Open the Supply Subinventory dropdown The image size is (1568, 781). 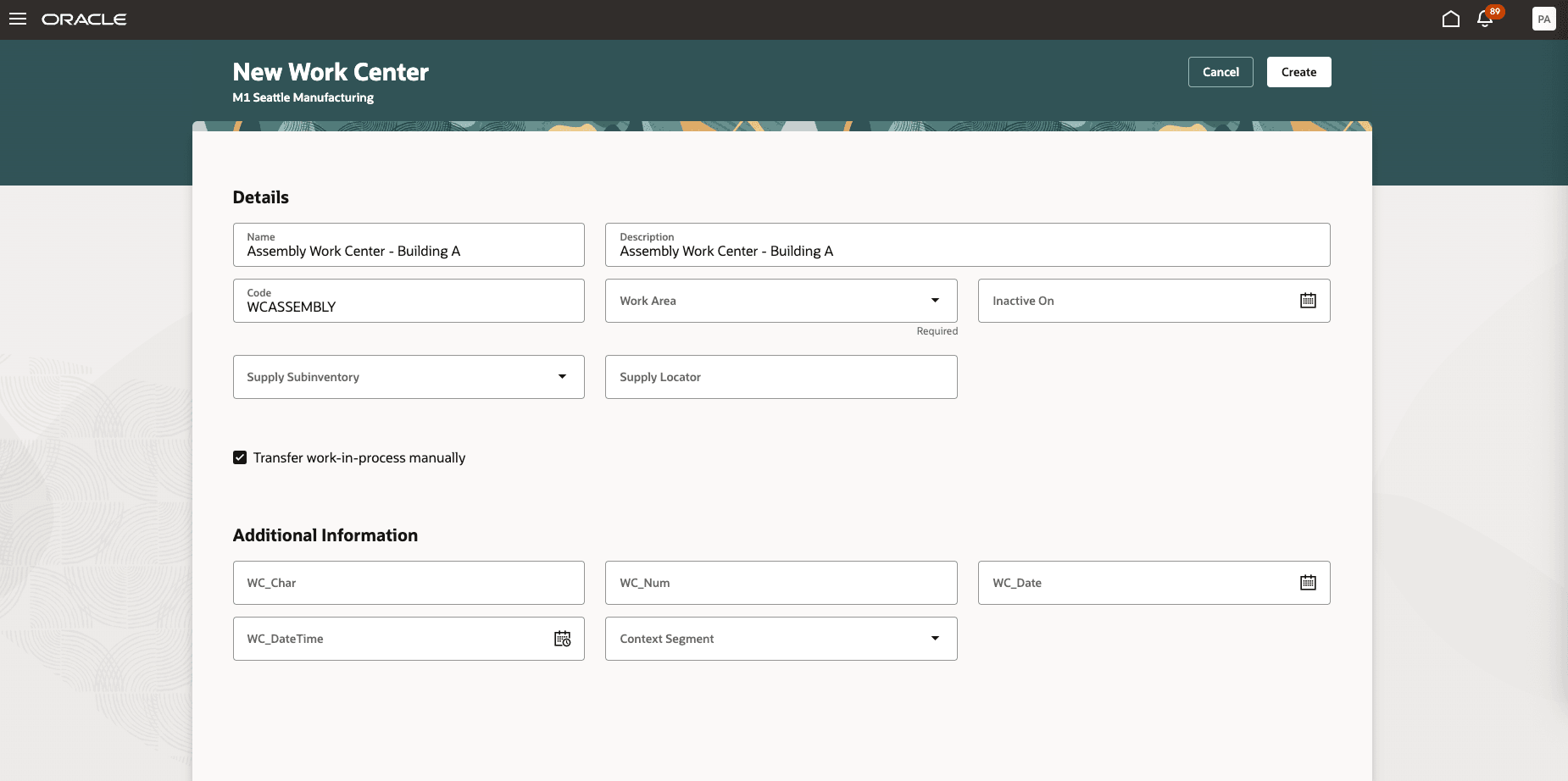[563, 376]
